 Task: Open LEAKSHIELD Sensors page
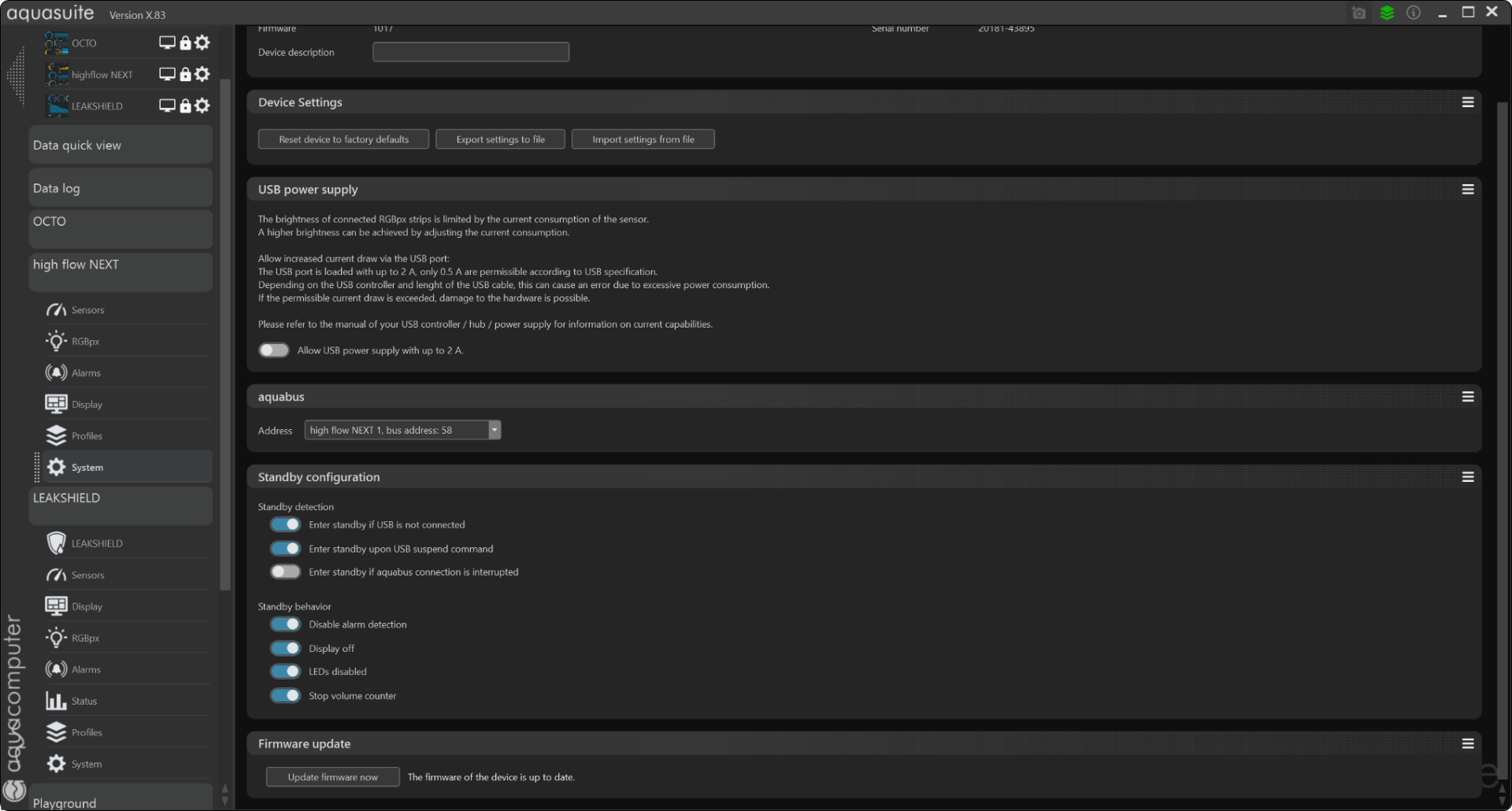click(128, 575)
